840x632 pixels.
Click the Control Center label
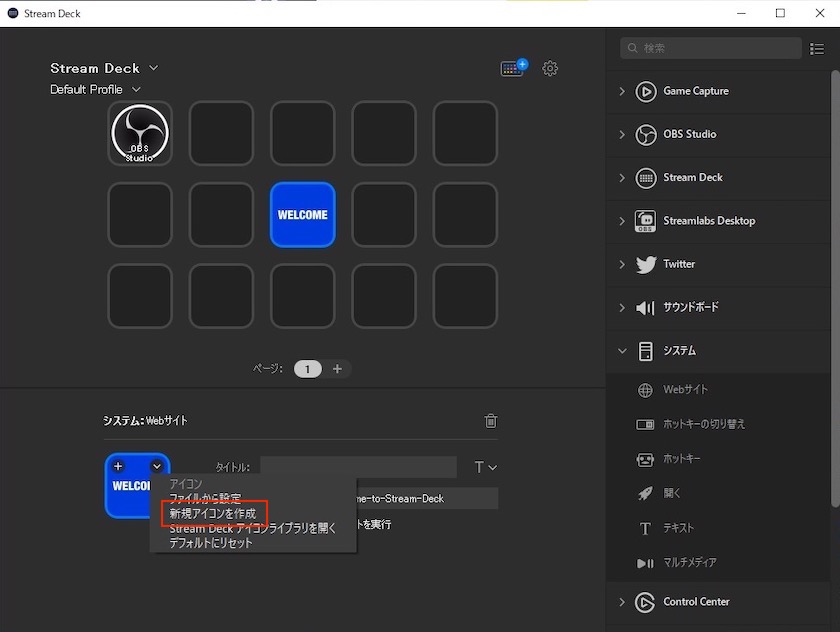(696, 602)
